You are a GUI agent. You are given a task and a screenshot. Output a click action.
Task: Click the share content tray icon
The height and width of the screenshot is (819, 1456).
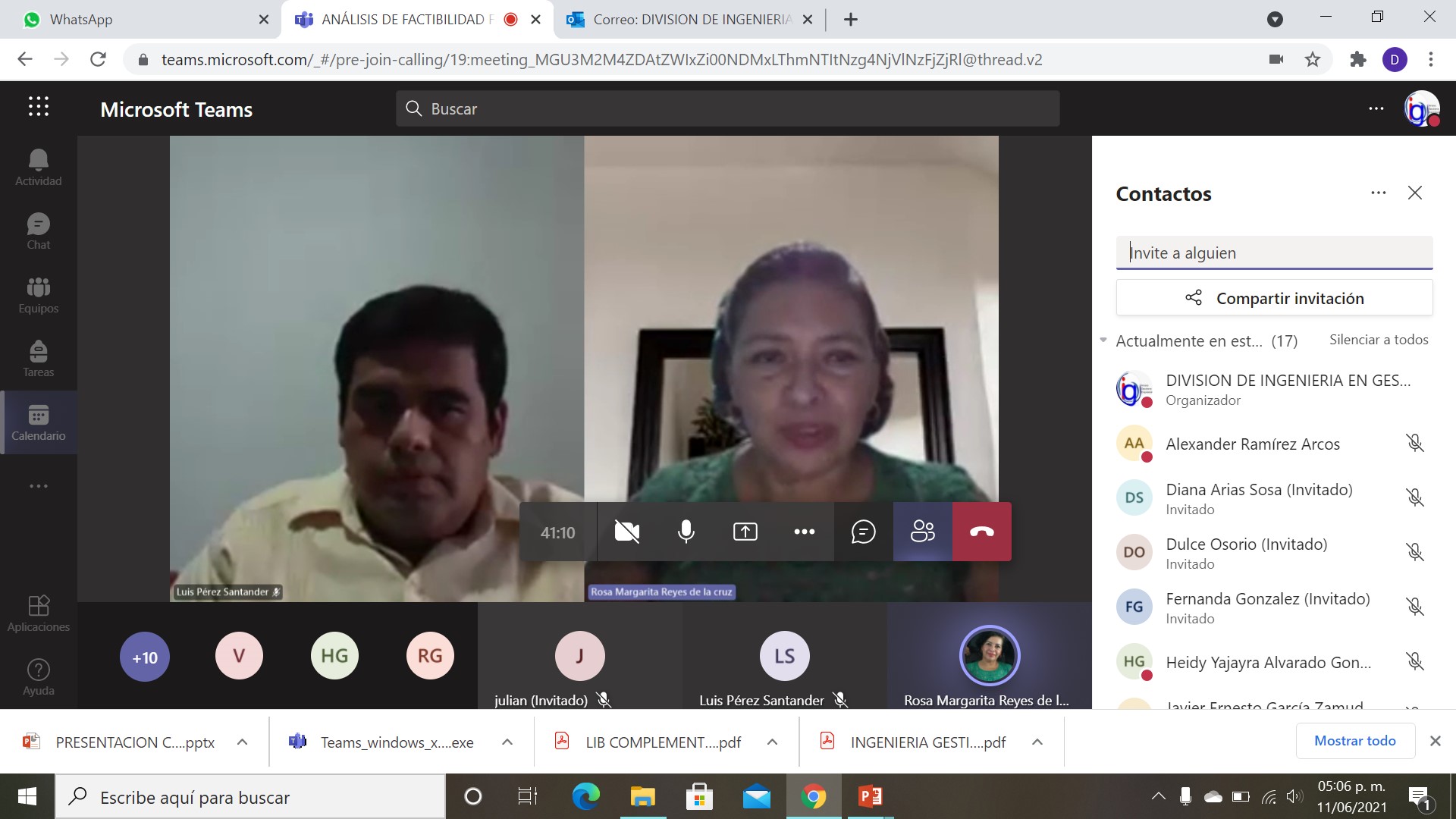(x=745, y=532)
